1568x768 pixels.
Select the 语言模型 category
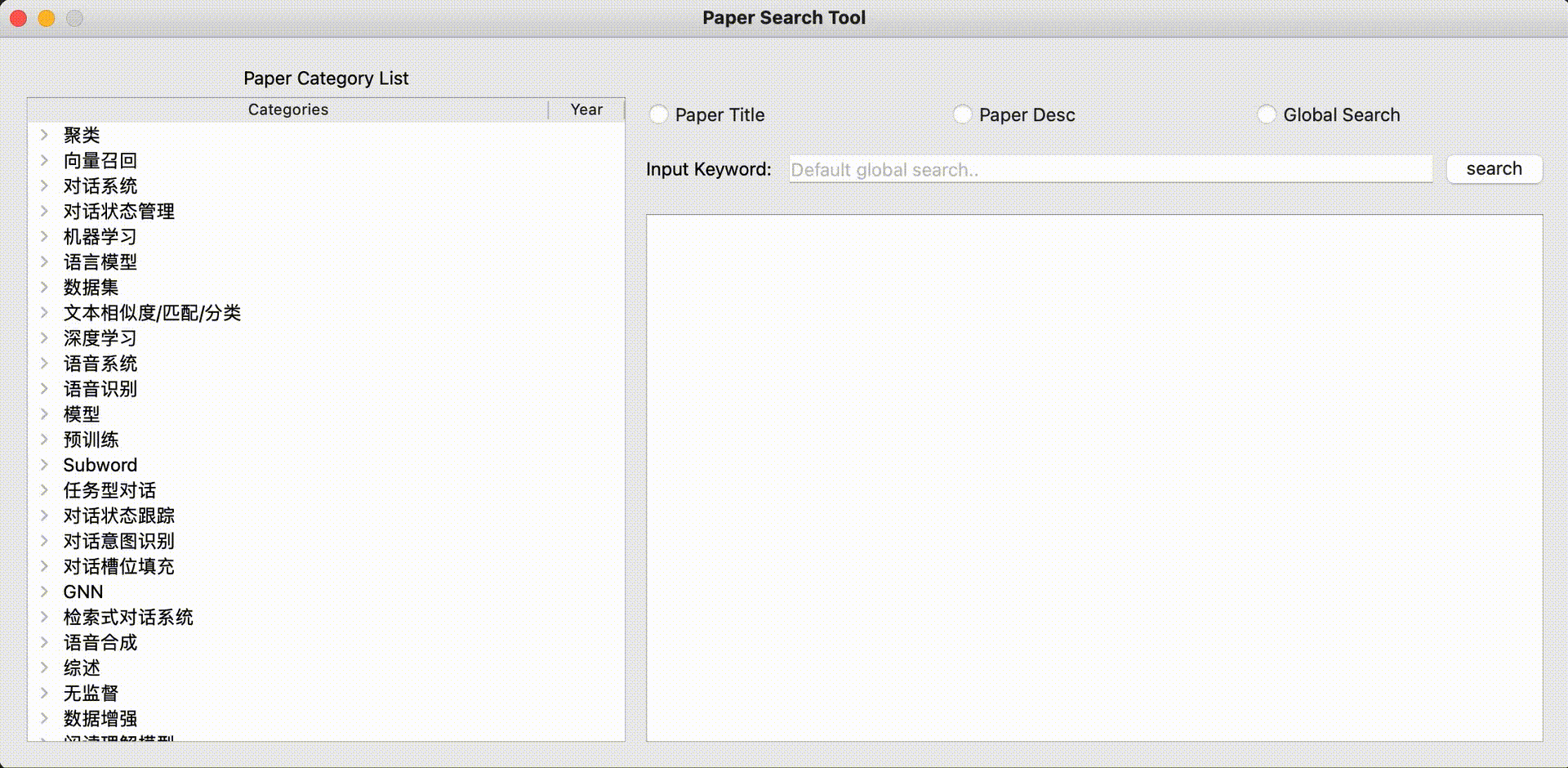(x=100, y=261)
